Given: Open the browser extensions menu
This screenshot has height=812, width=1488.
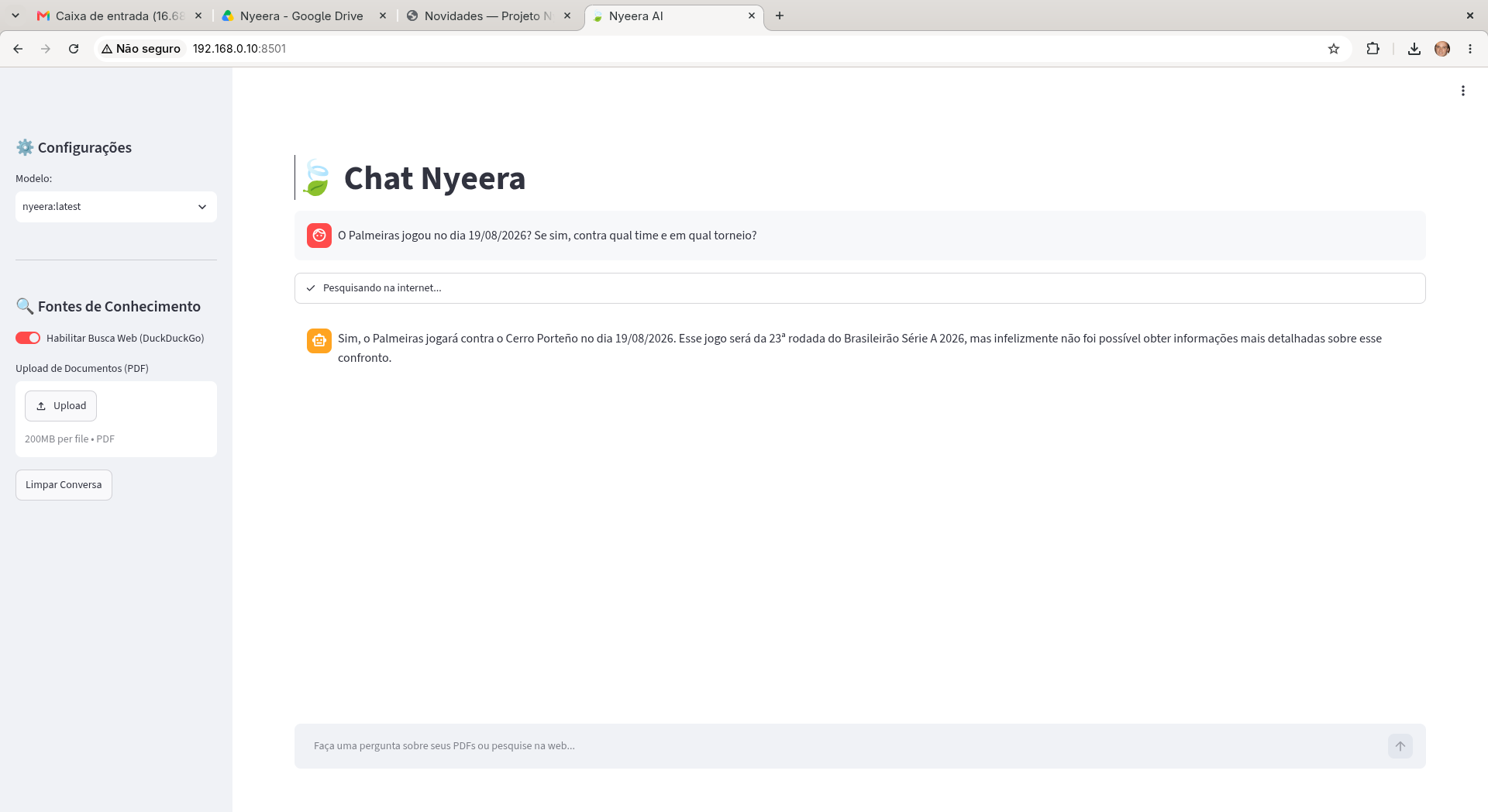Looking at the screenshot, I should (1373, 49).
